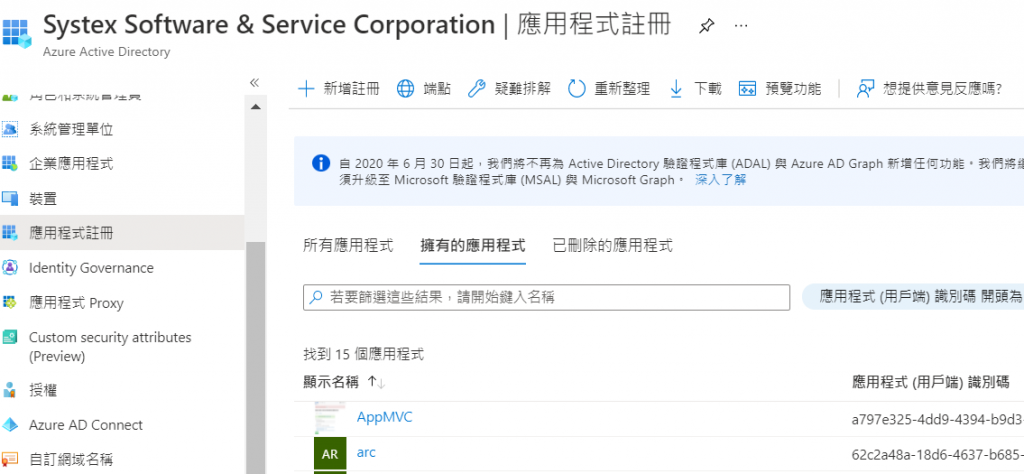Open Azure AD Connect in the sidebar
The image size is (1024, 474).
[x=86, y=425]
